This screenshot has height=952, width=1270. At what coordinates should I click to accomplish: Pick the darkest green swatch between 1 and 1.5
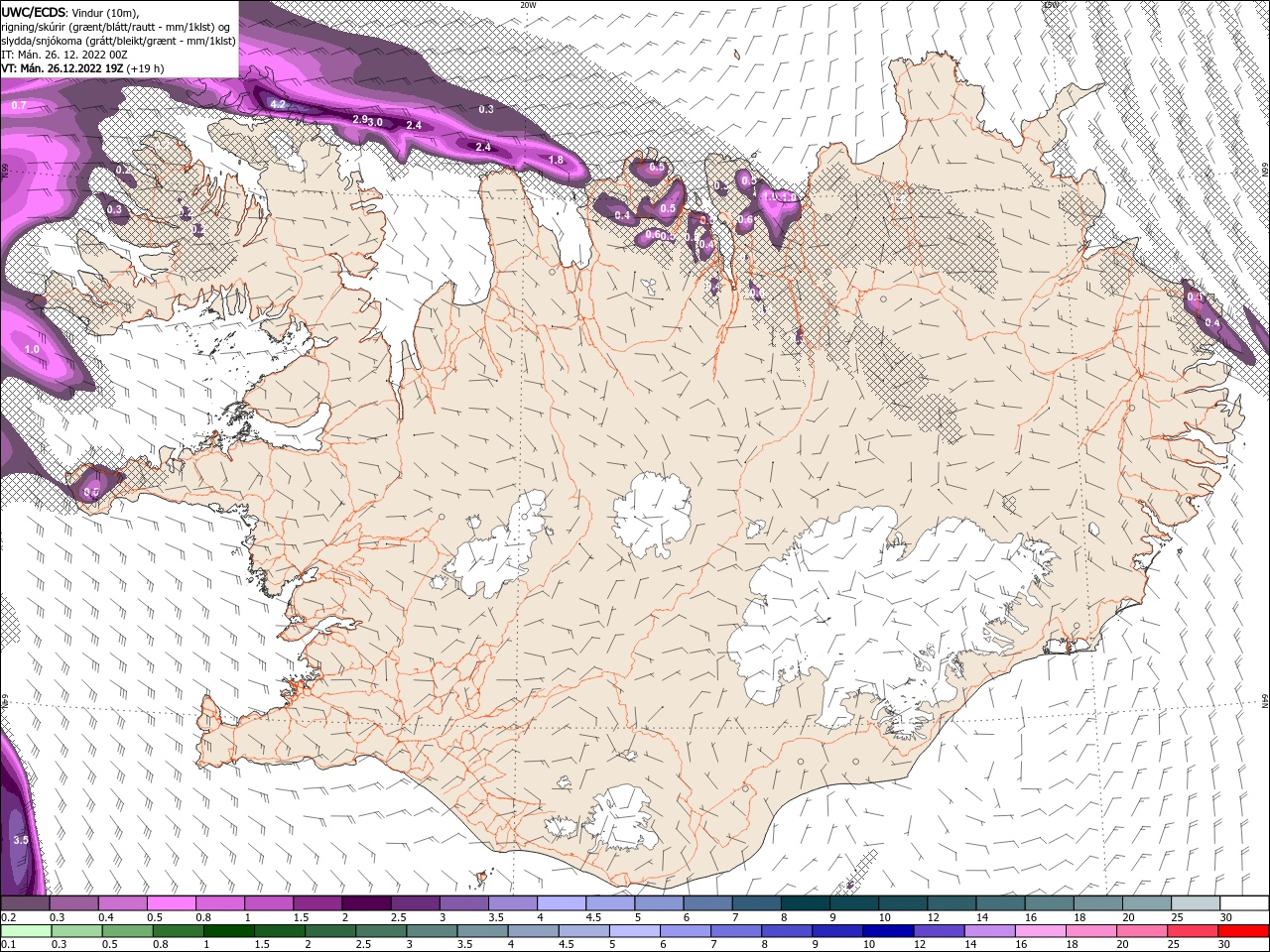point(228,931)
